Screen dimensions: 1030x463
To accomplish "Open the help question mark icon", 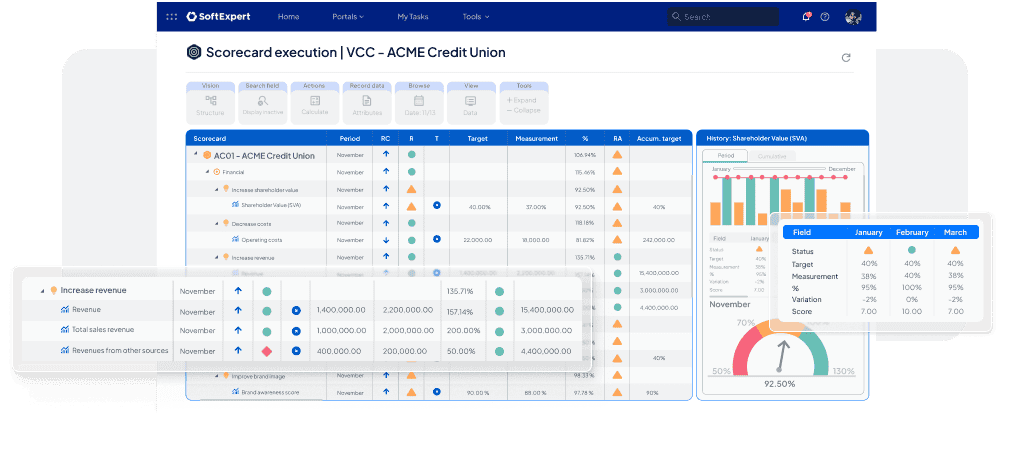I will pos(825,16).
